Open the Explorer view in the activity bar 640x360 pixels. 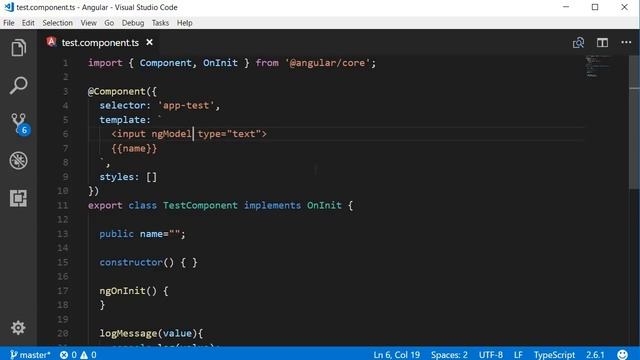18,48
